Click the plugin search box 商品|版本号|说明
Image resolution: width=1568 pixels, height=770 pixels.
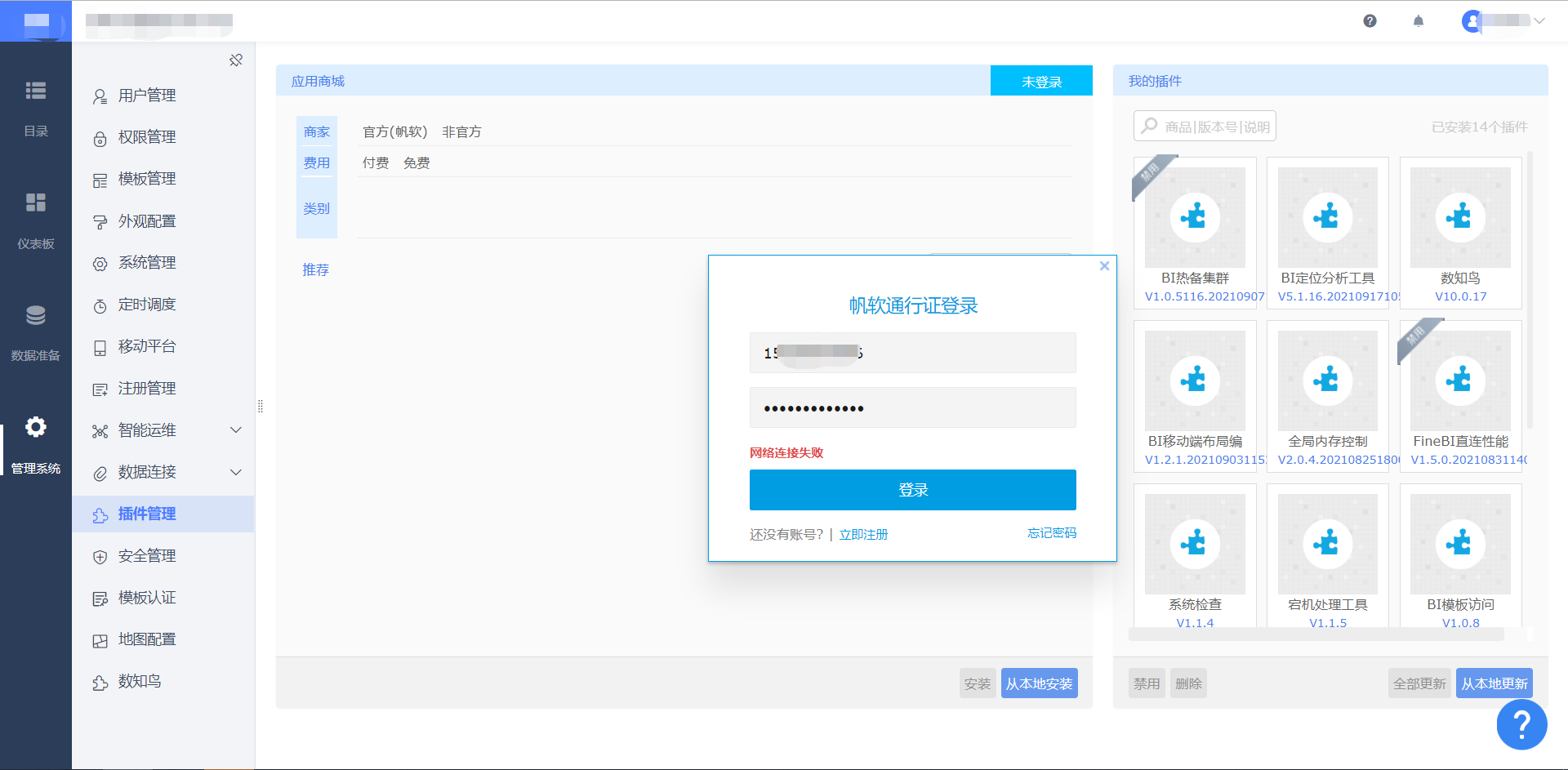(x=1205, y=127)
